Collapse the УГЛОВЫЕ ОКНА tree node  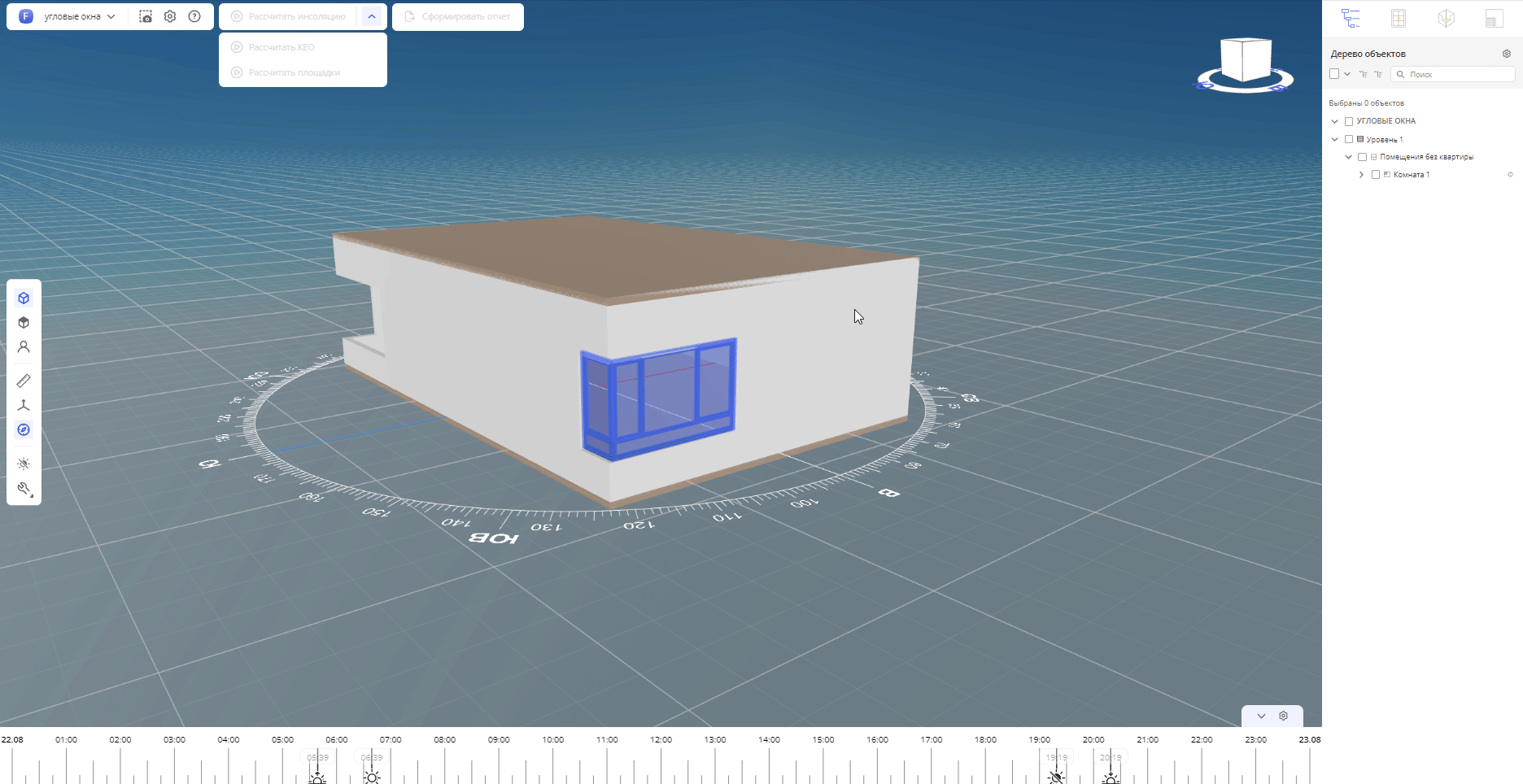(1335, 121)
